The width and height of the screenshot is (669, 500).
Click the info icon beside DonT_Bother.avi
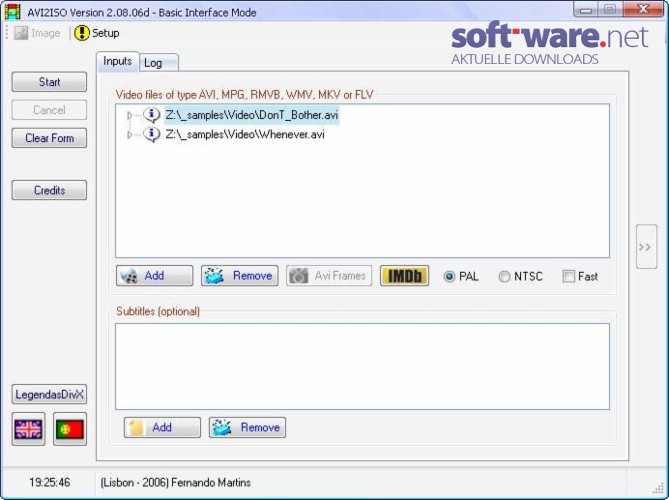151,115
